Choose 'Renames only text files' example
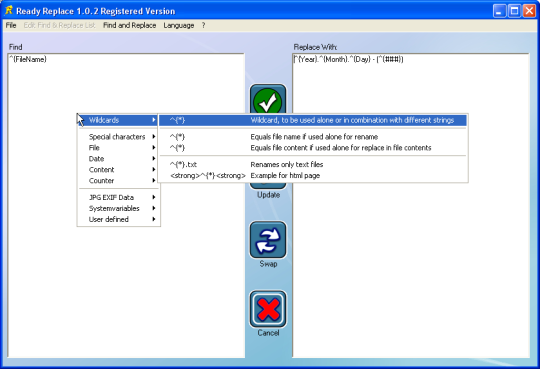This screenshot has width=540, height=369. point(313,164)
